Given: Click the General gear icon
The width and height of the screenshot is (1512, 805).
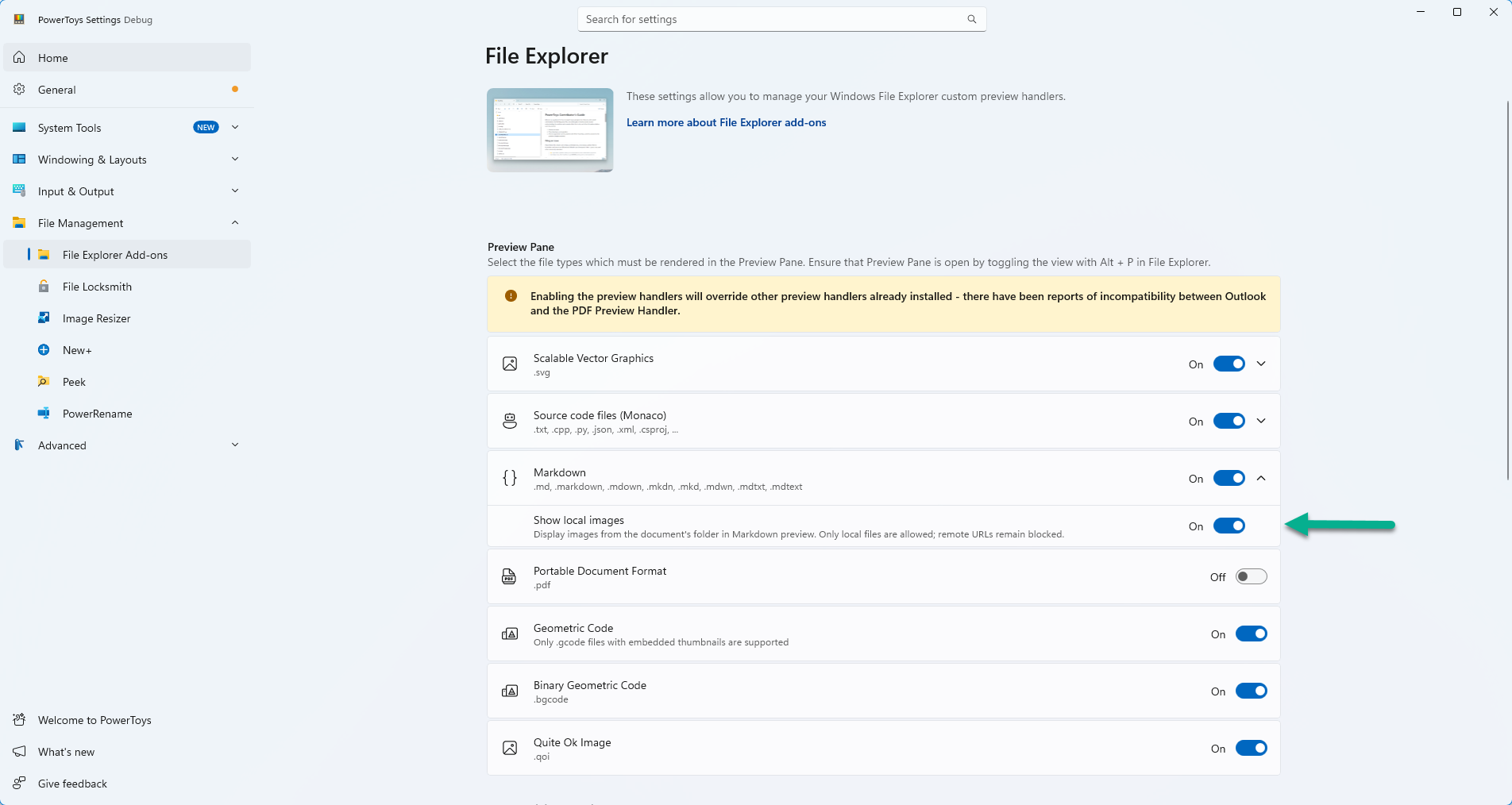Looking at the screenshot, I should coord(19,90).
